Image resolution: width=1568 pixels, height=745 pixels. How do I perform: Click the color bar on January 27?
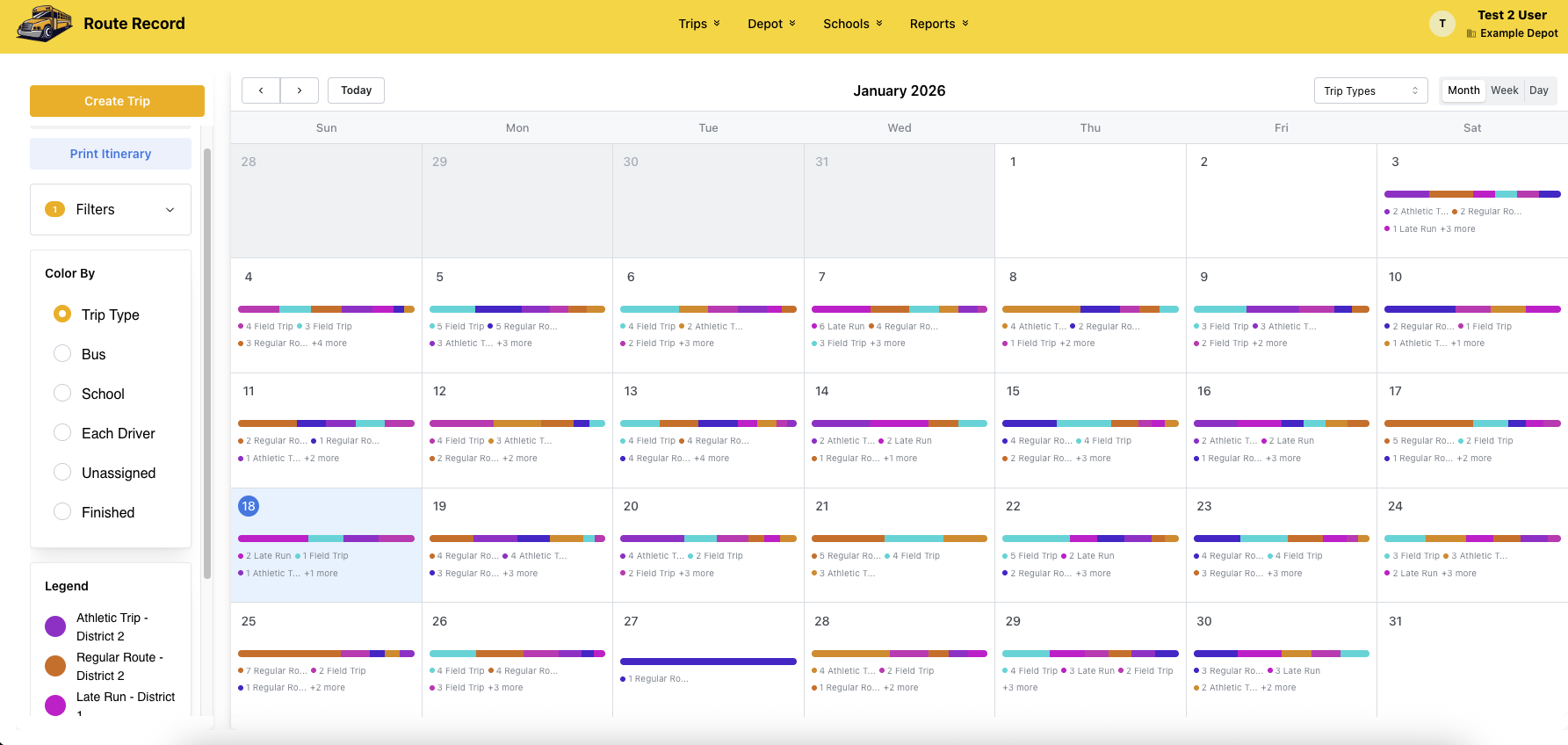click(x=708, y=661)
